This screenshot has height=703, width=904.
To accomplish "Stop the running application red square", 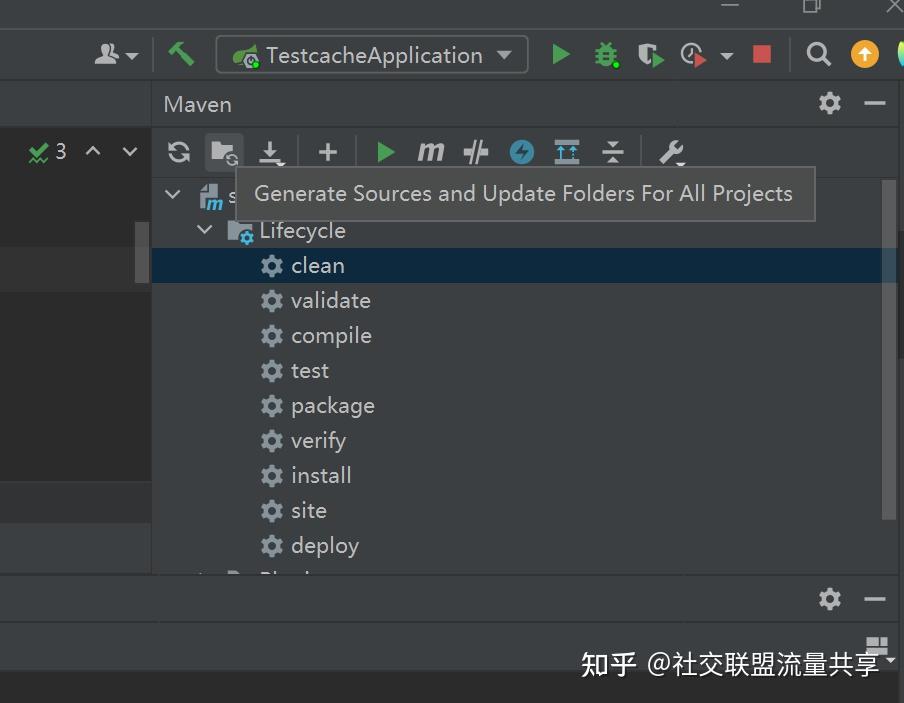I will pos(762,55).
